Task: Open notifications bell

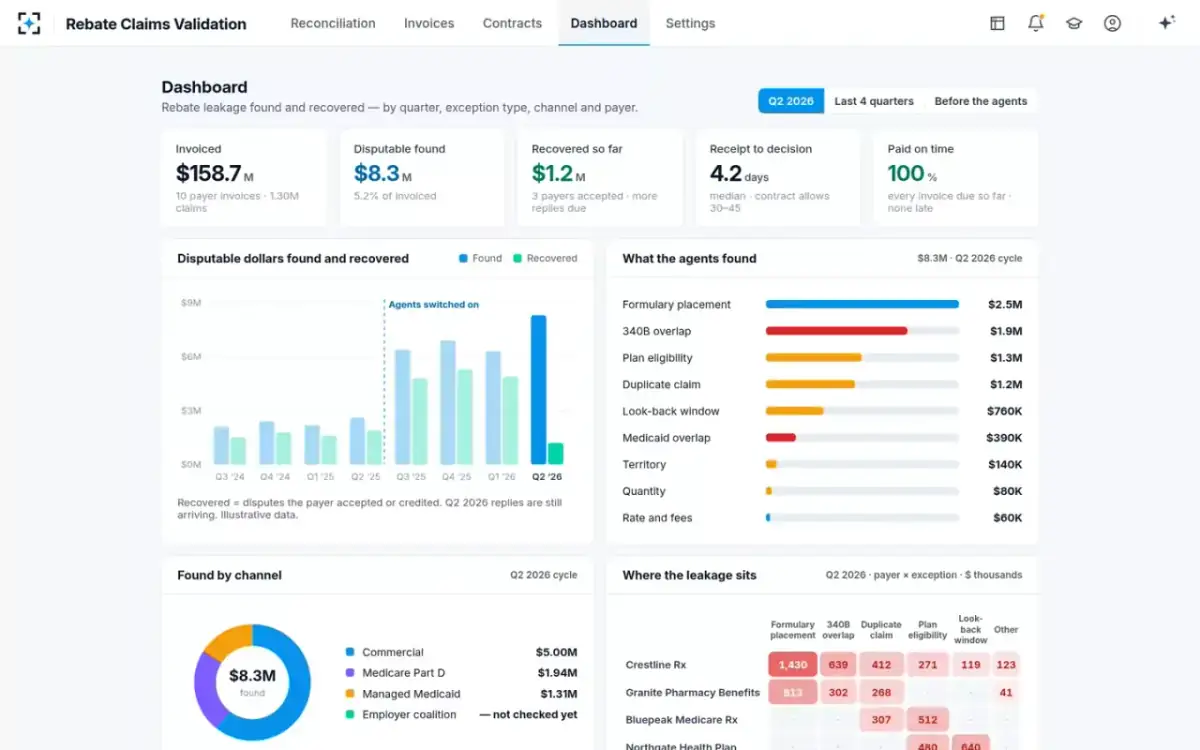Action: pyautogui.click(x=1035, y=23)
